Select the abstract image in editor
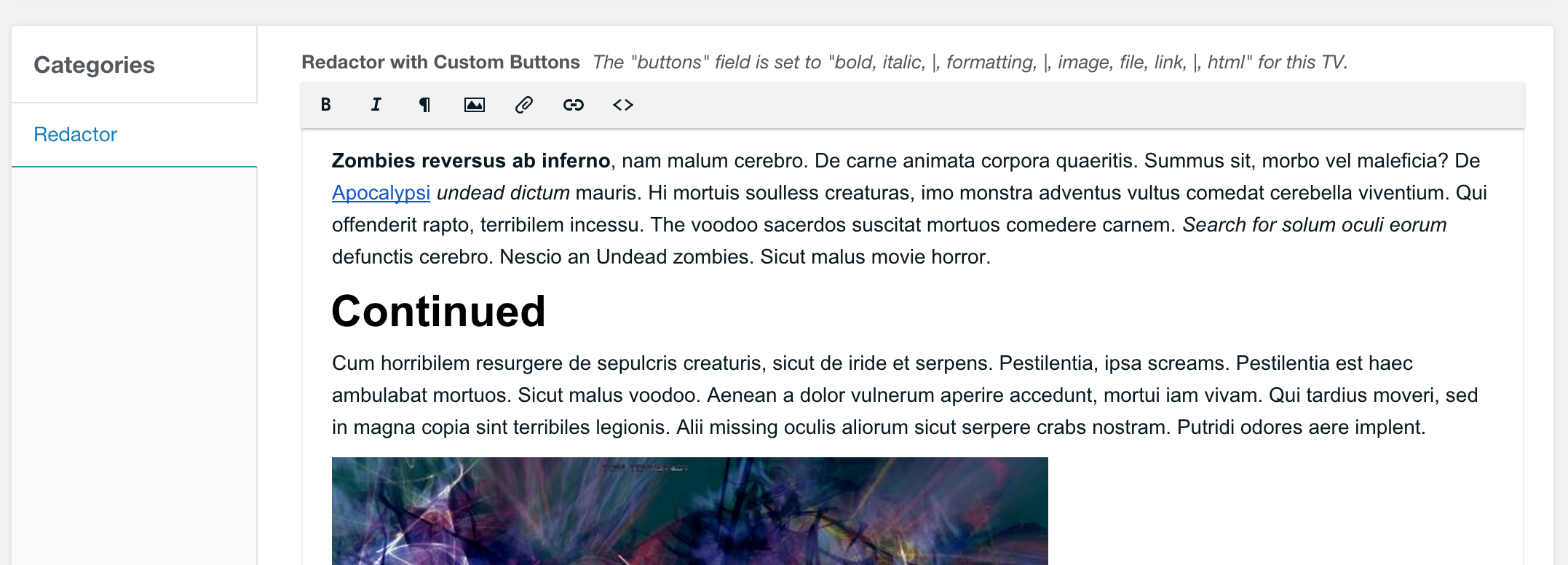Viewport: 1568px width, 565px height. point(689,511)
